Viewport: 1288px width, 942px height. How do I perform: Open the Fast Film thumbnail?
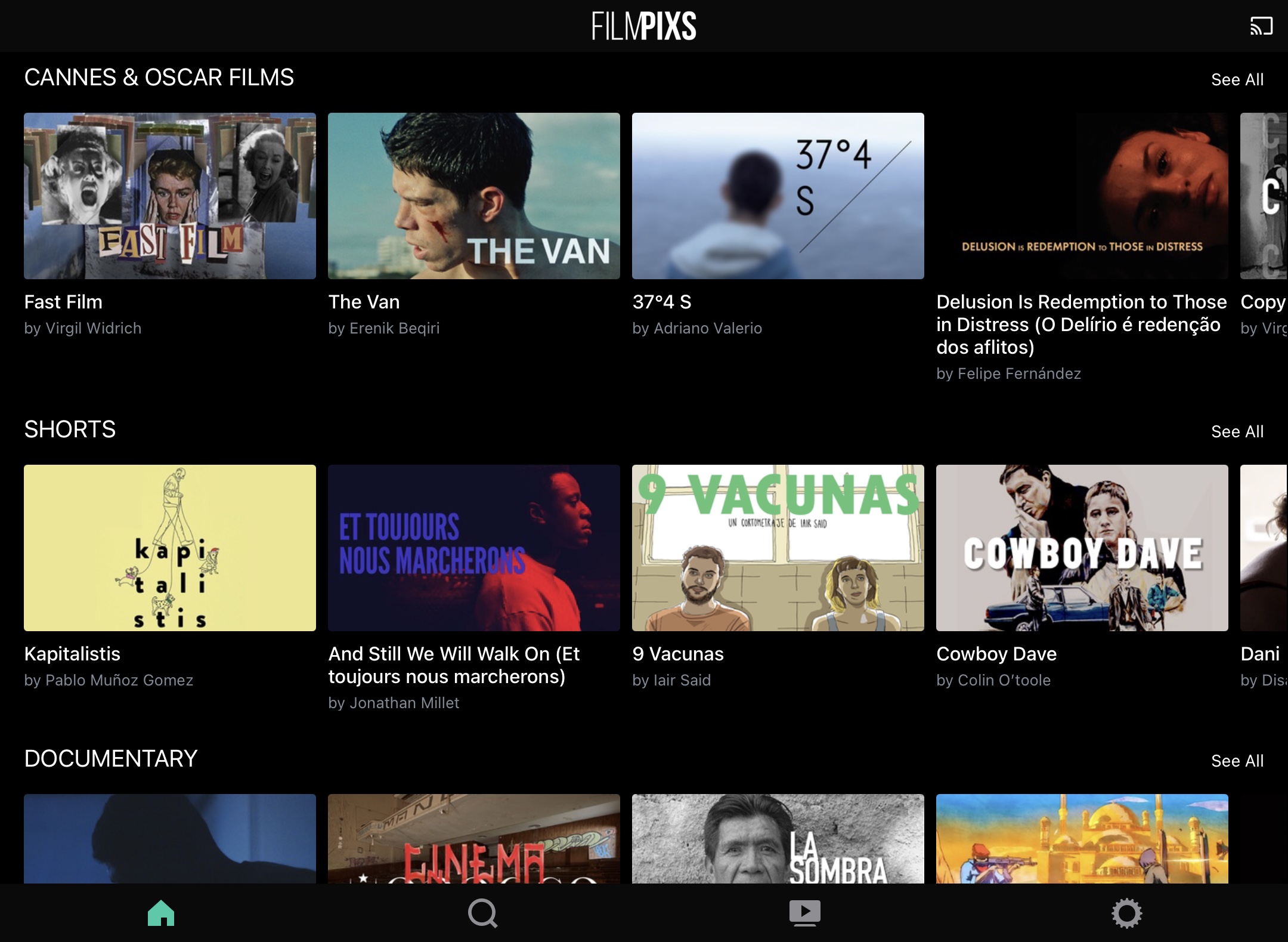coord(169,196)
